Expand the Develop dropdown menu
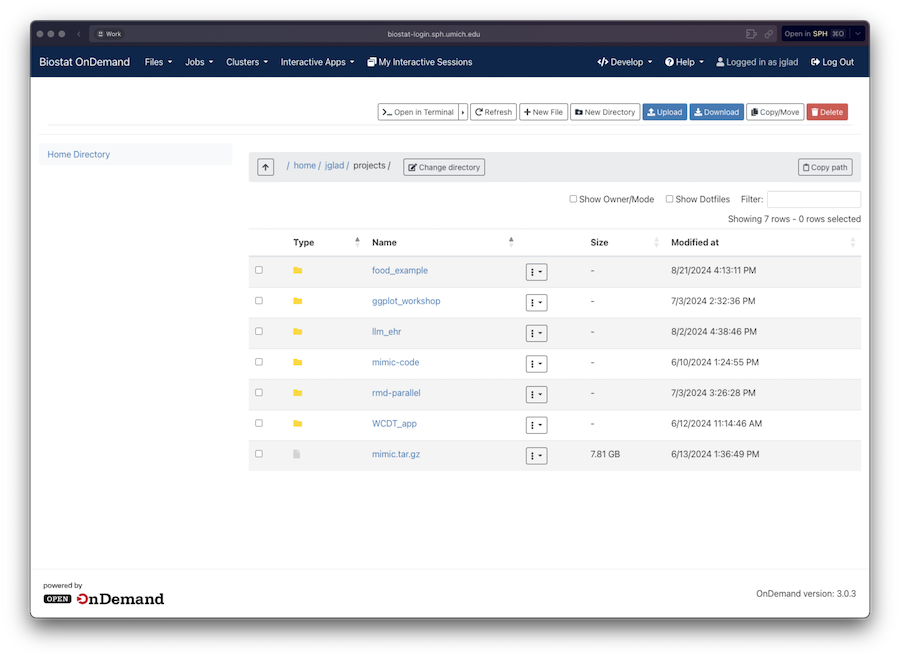This screenshot has width=900, height=658. [624, 61]
